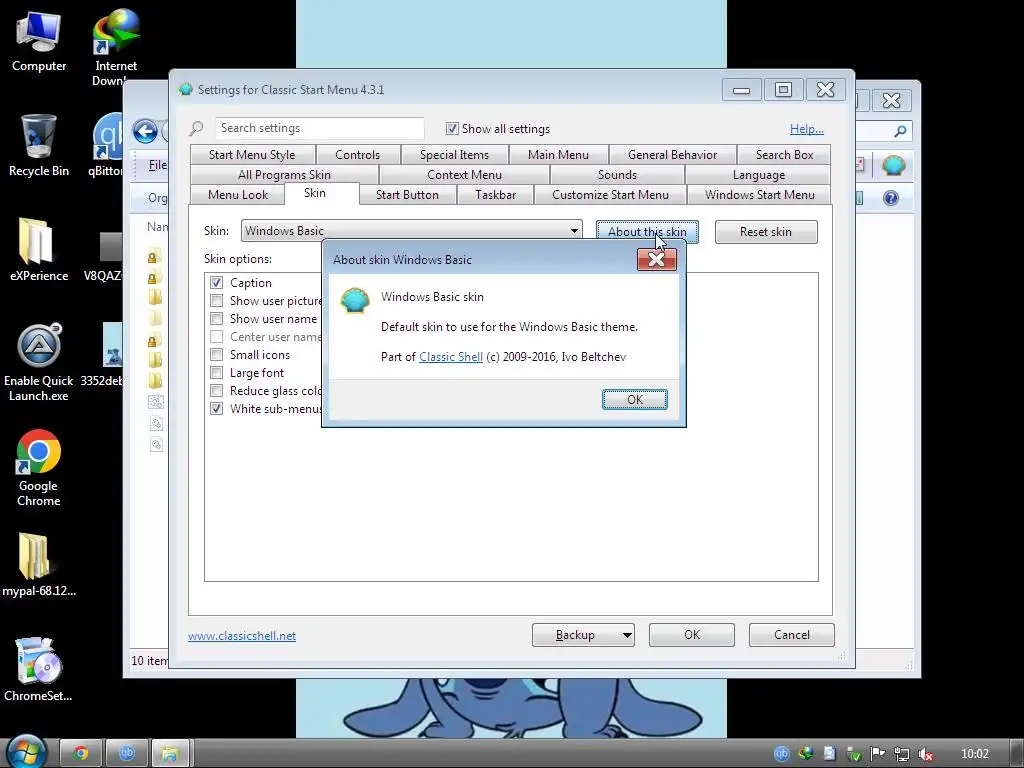Open qBittorrent tray icon
The height and width of the screenshot is (768, 1024).
point(781,754)
